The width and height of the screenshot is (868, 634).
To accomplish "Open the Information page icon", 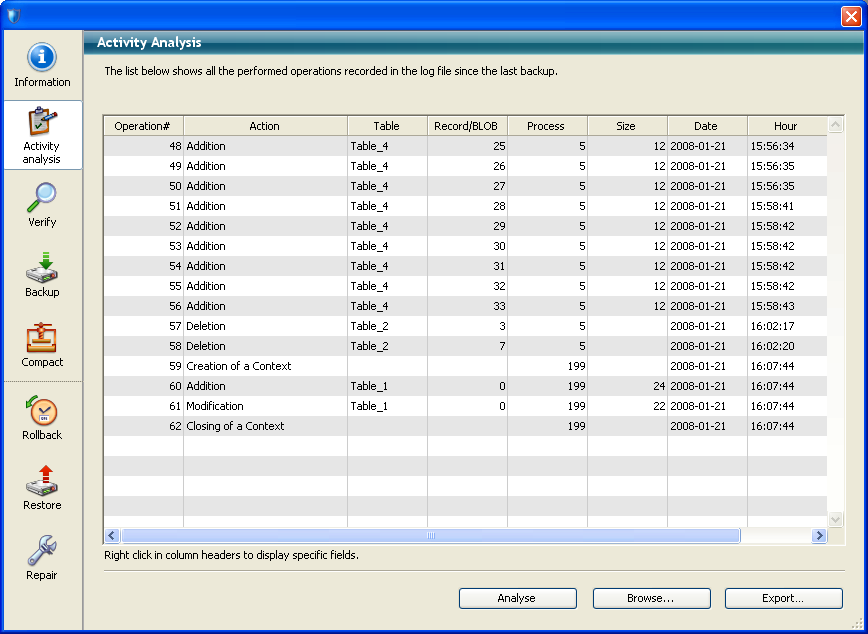I will [42, 58].
